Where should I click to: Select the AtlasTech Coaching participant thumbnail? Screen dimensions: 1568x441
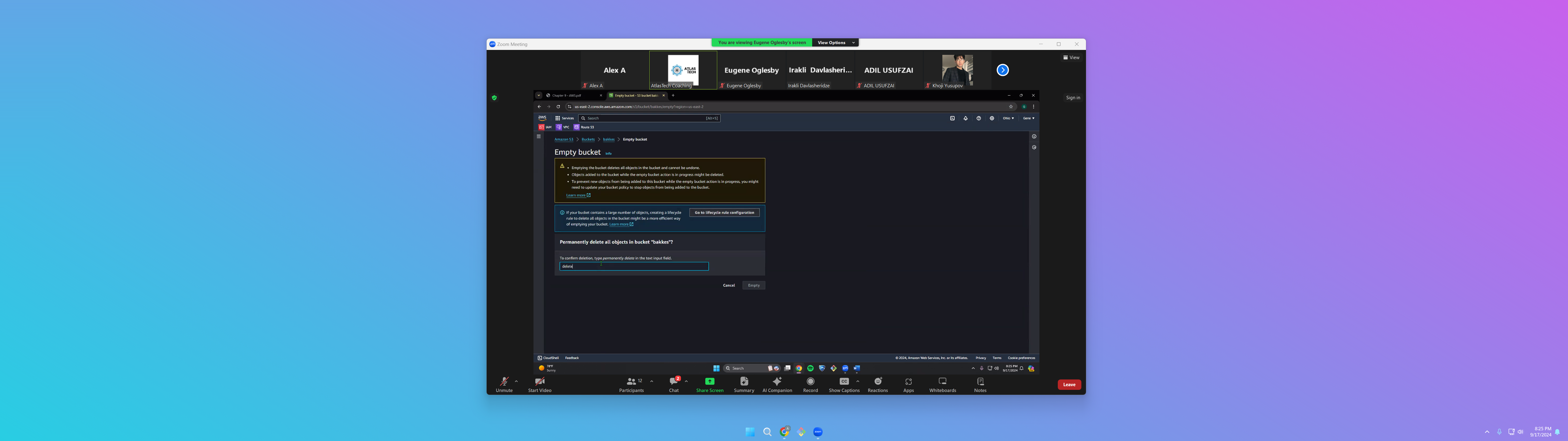[x=683, y=70]
